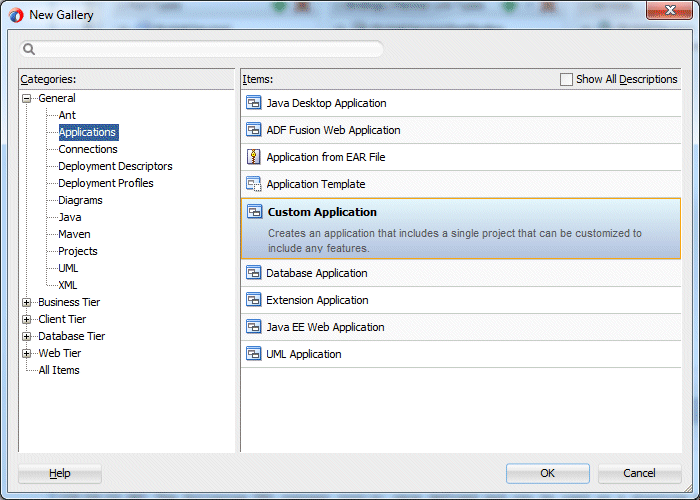The height and width of the screenshot is (500, 700).
Task: Collapse the General category node
Action: tap(27, 98)
